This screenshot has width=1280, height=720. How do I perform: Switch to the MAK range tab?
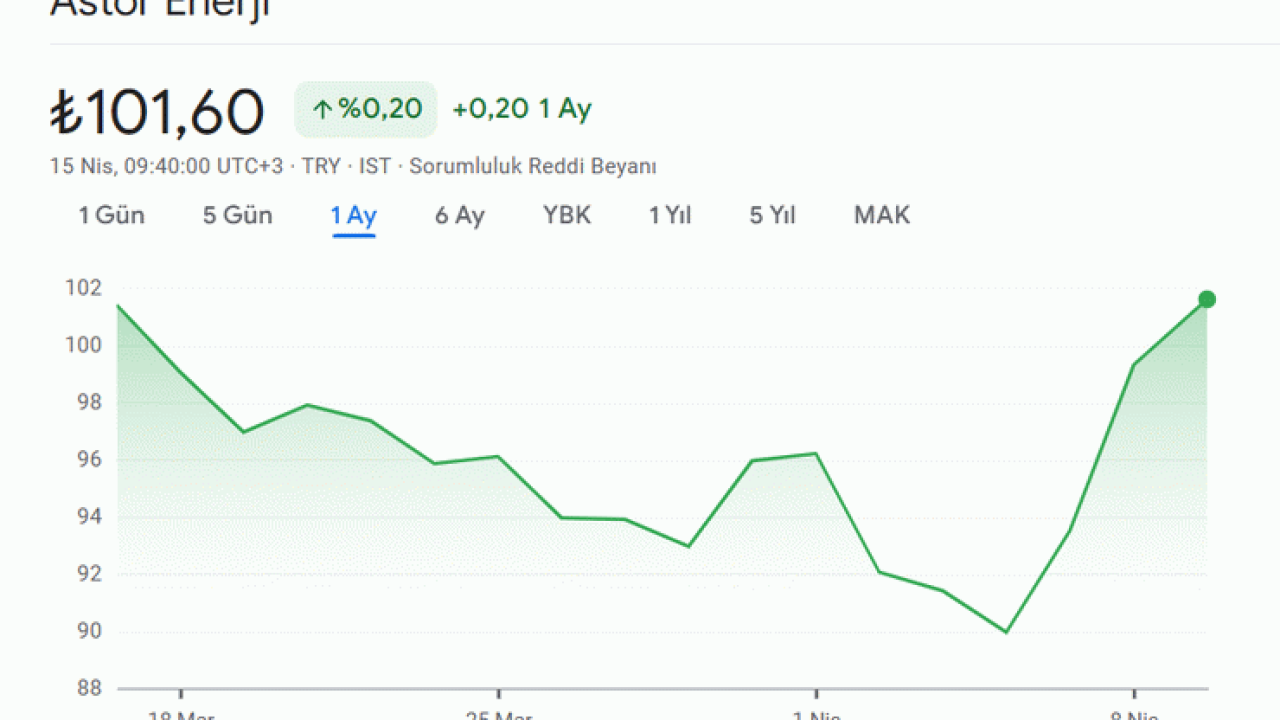882,215
